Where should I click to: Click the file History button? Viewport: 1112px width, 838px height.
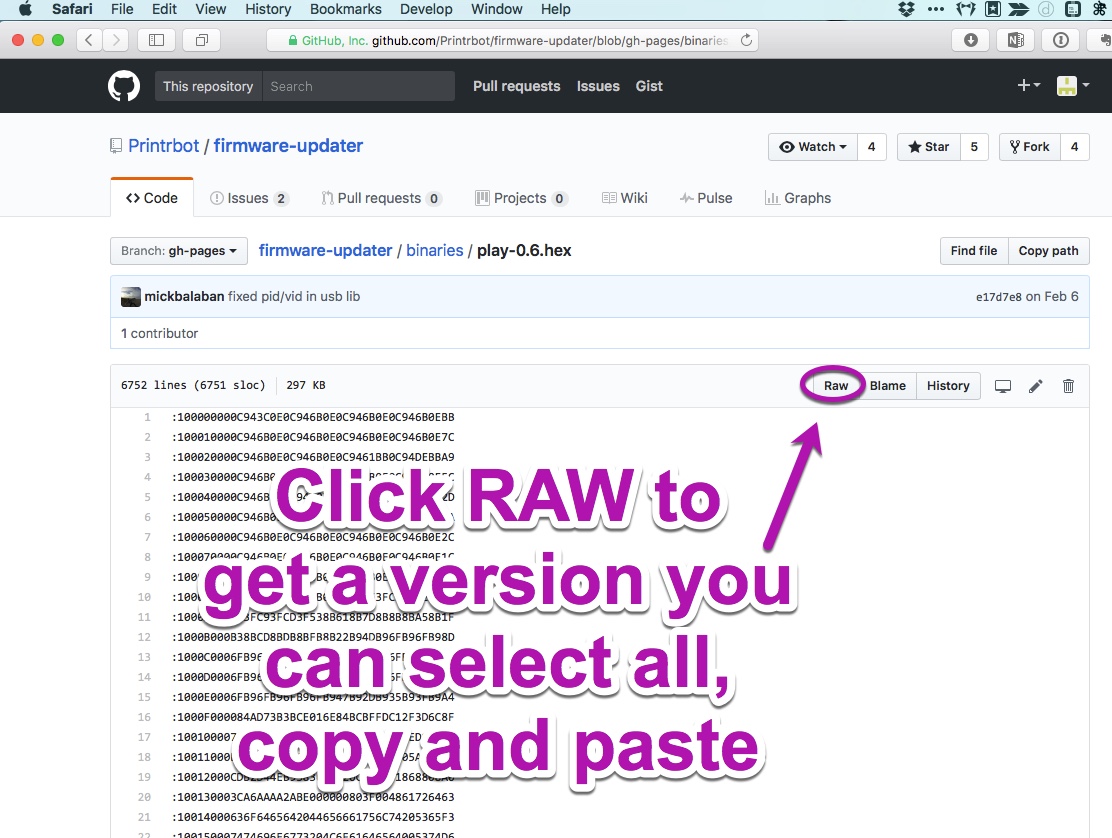948,386
